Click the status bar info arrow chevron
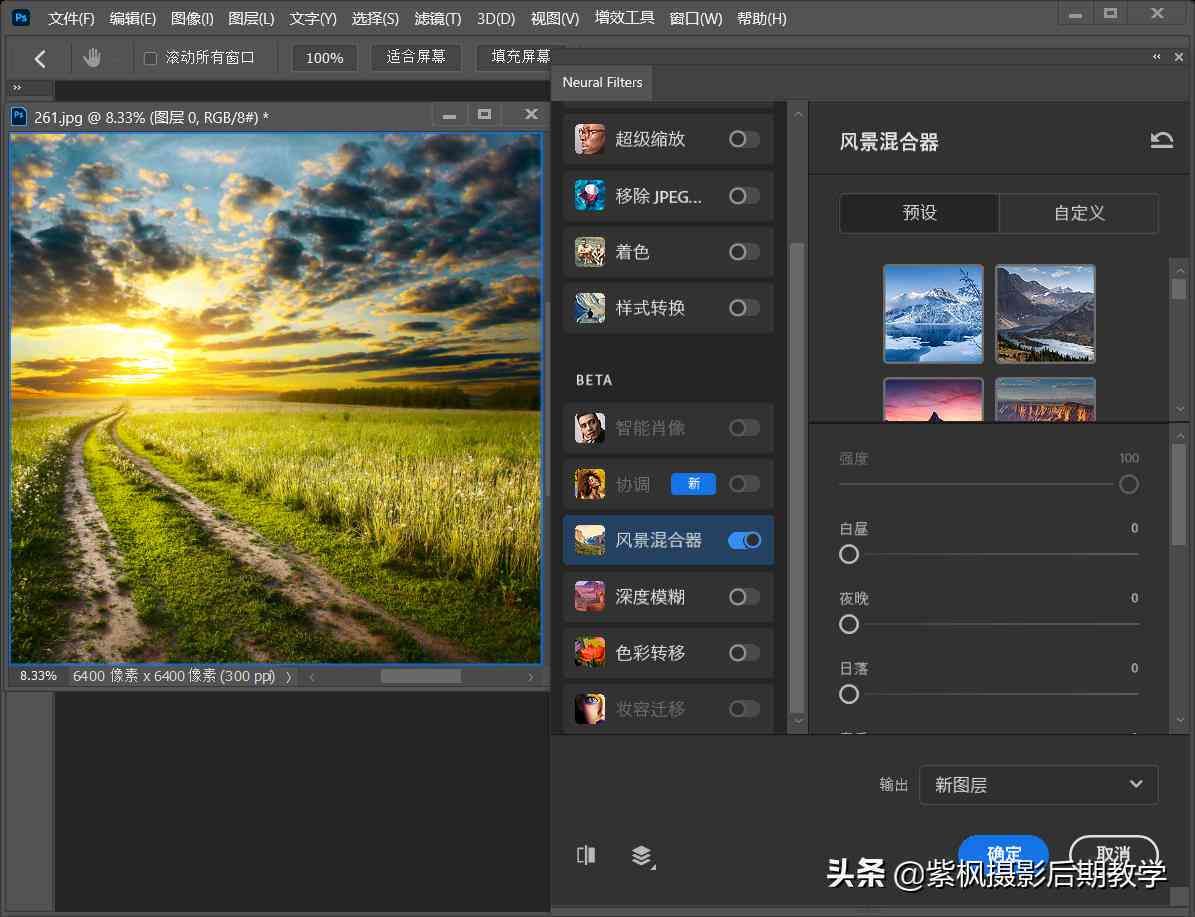Viewport: 1195px width, 917px height. pyautogui.click(x=288, y=676)
